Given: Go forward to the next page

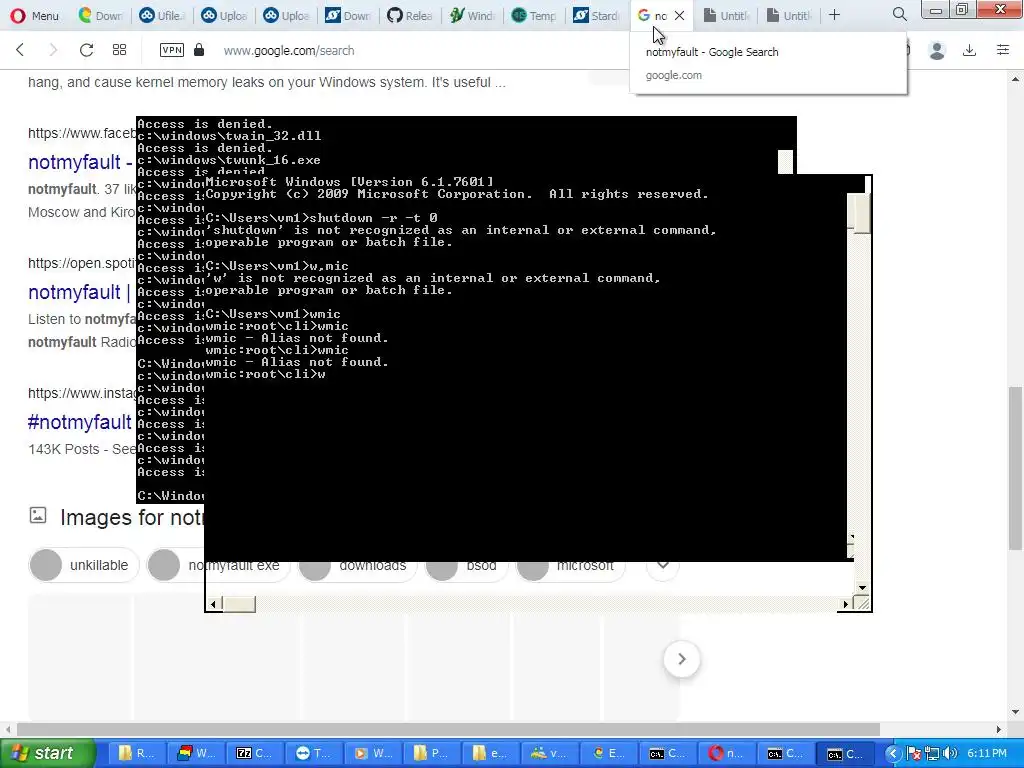Looking at the screenshot, I should 54,50.
